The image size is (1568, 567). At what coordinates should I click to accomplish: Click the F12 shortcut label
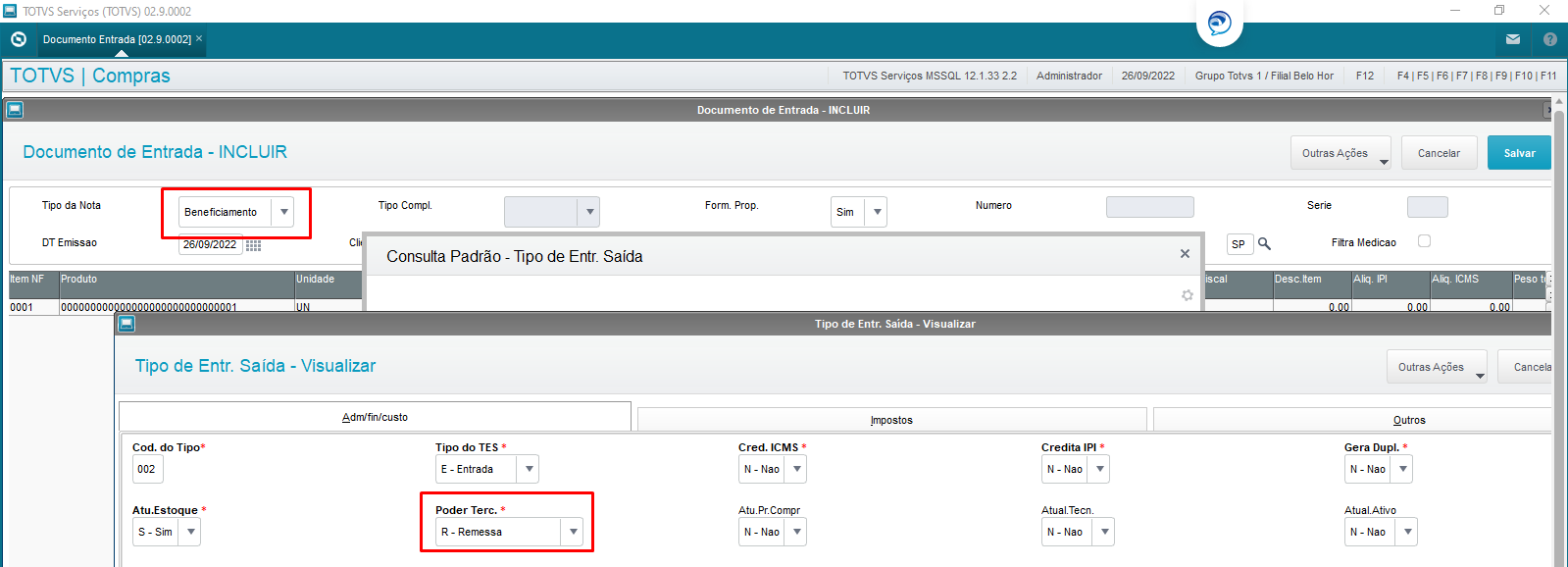[x=1365, y=76]
